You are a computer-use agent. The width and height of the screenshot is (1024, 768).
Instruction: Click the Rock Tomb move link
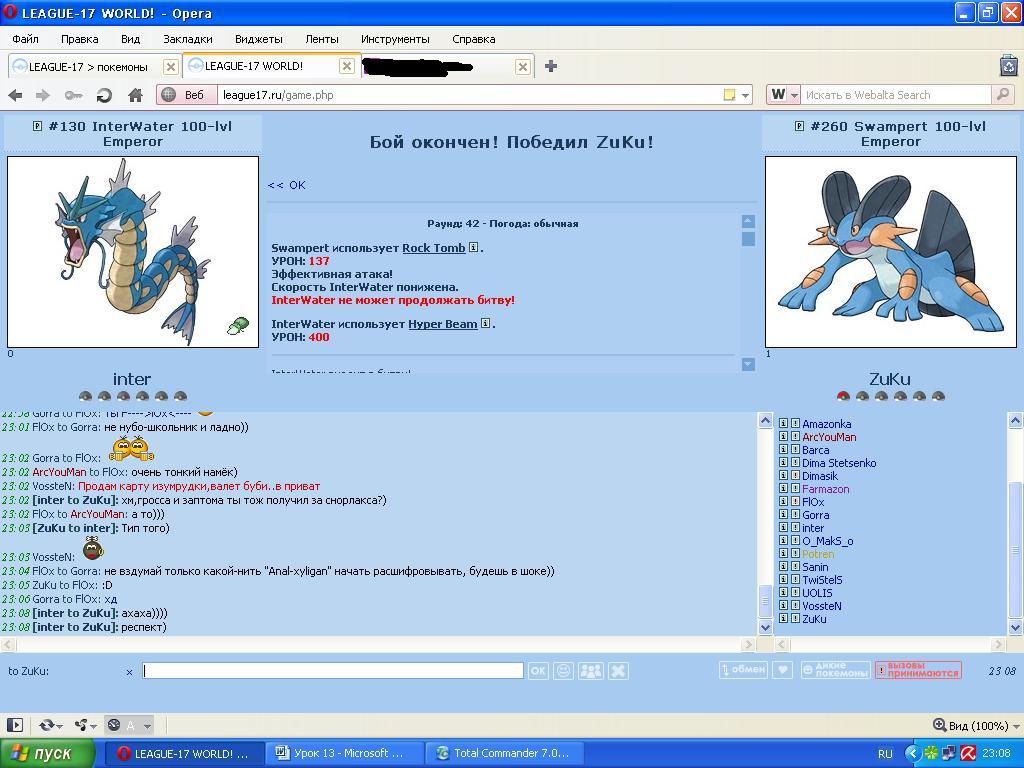click(x=434, y=248)
